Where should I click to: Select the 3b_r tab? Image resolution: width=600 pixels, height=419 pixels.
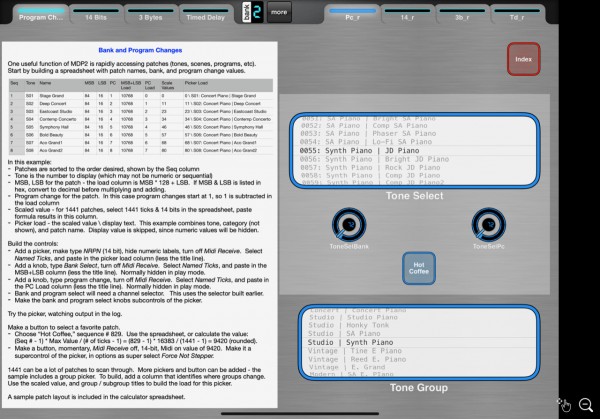(x=462, y=14)
